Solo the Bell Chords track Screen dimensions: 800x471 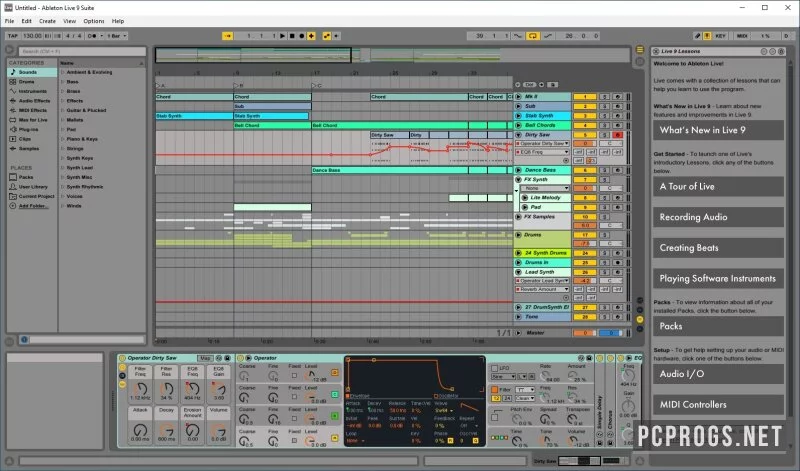pyautogui.click(x=604, y=125)
